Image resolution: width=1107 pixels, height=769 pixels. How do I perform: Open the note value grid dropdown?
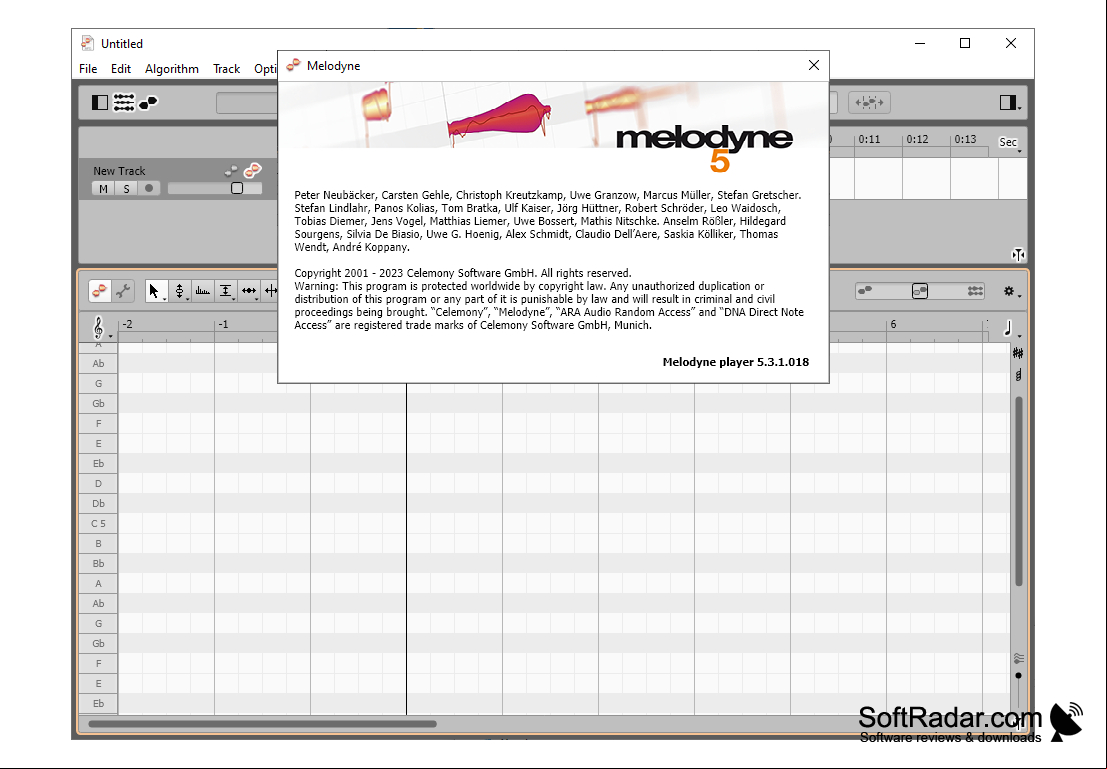click(1012, 328)
